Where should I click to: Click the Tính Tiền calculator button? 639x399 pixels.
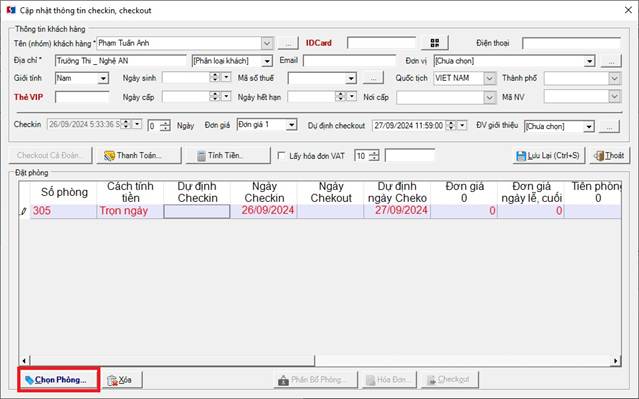tap(227, 156)
